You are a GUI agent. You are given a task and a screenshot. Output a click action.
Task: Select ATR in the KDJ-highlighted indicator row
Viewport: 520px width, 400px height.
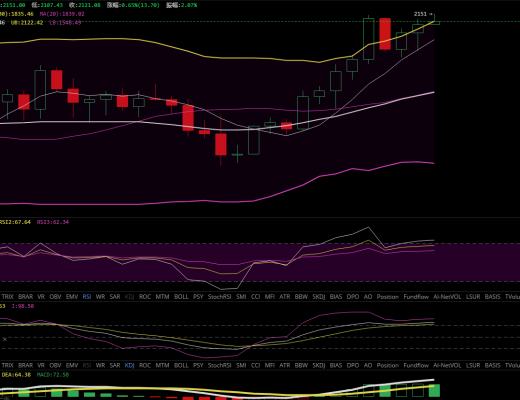click(285, 365)
